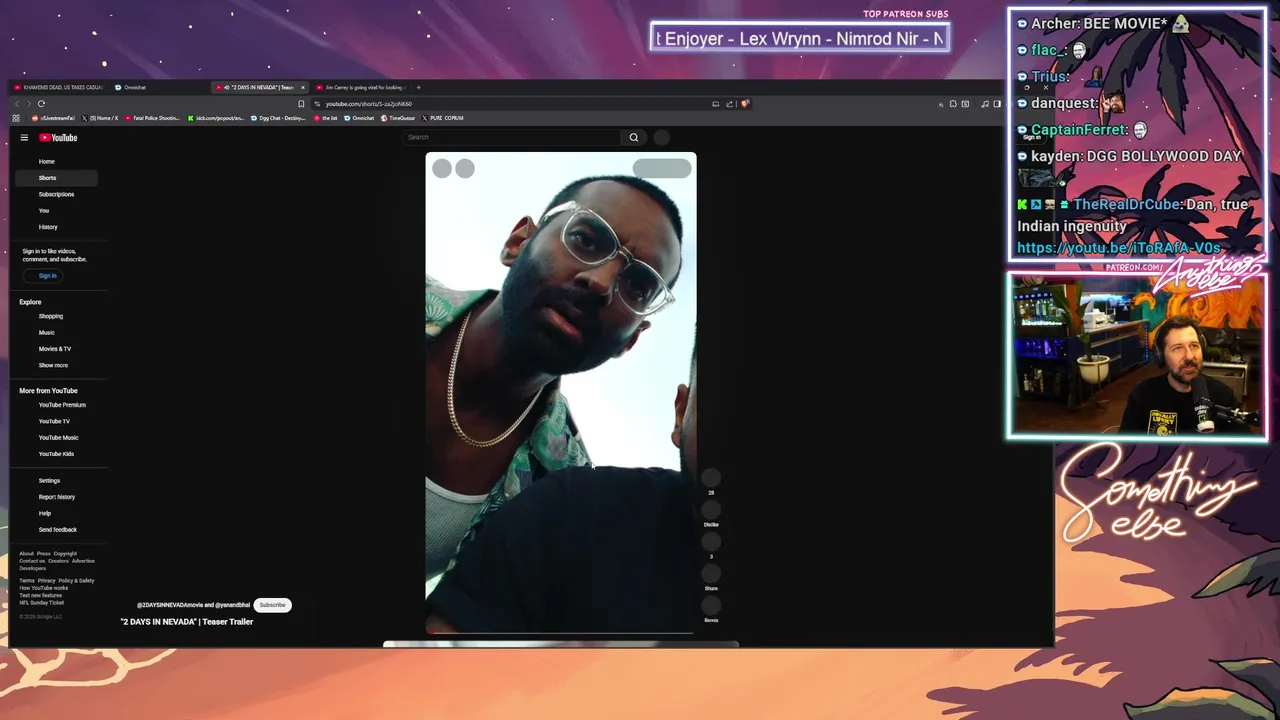Image resolution: width=1280 pixels, height=720 pixels.
Task: Open the bookmarks bar apps grid icon
Action: point(16,118)
